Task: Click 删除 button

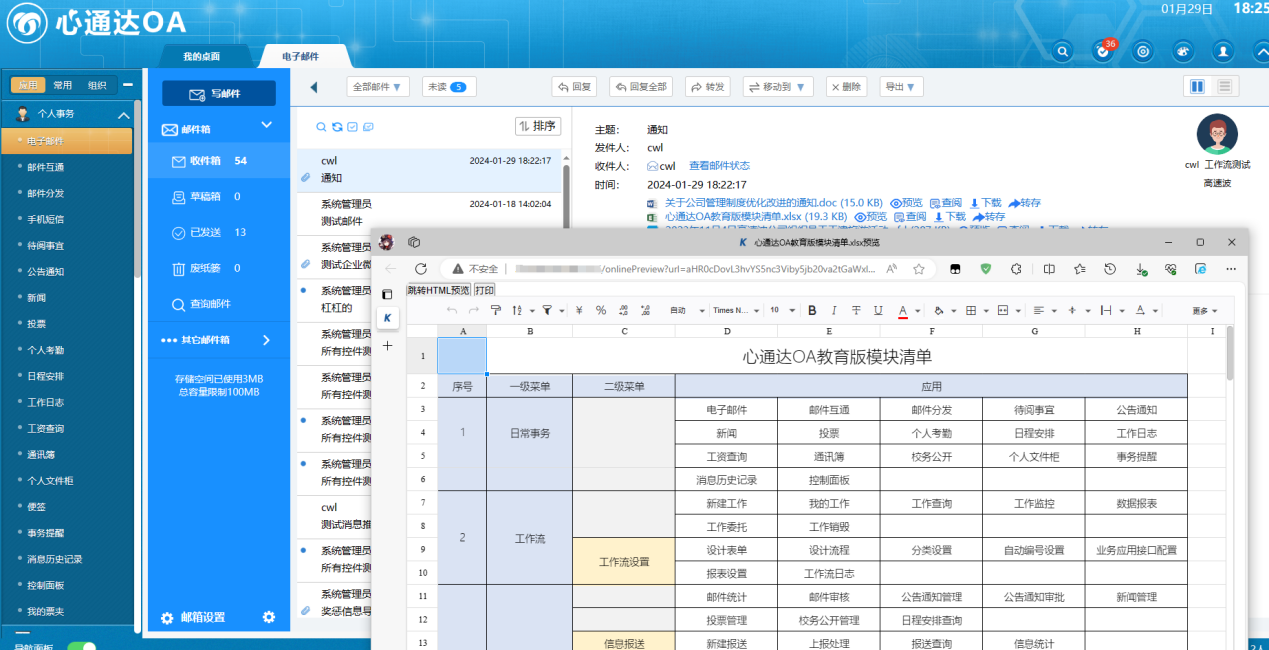Action: pyautogui.click(x=846, y=87)
